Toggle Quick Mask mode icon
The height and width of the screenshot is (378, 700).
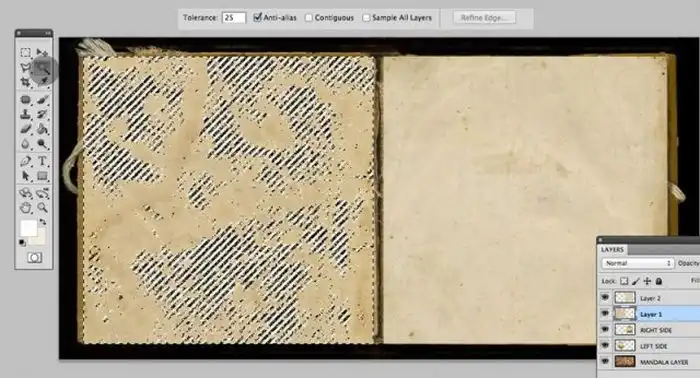34,258
